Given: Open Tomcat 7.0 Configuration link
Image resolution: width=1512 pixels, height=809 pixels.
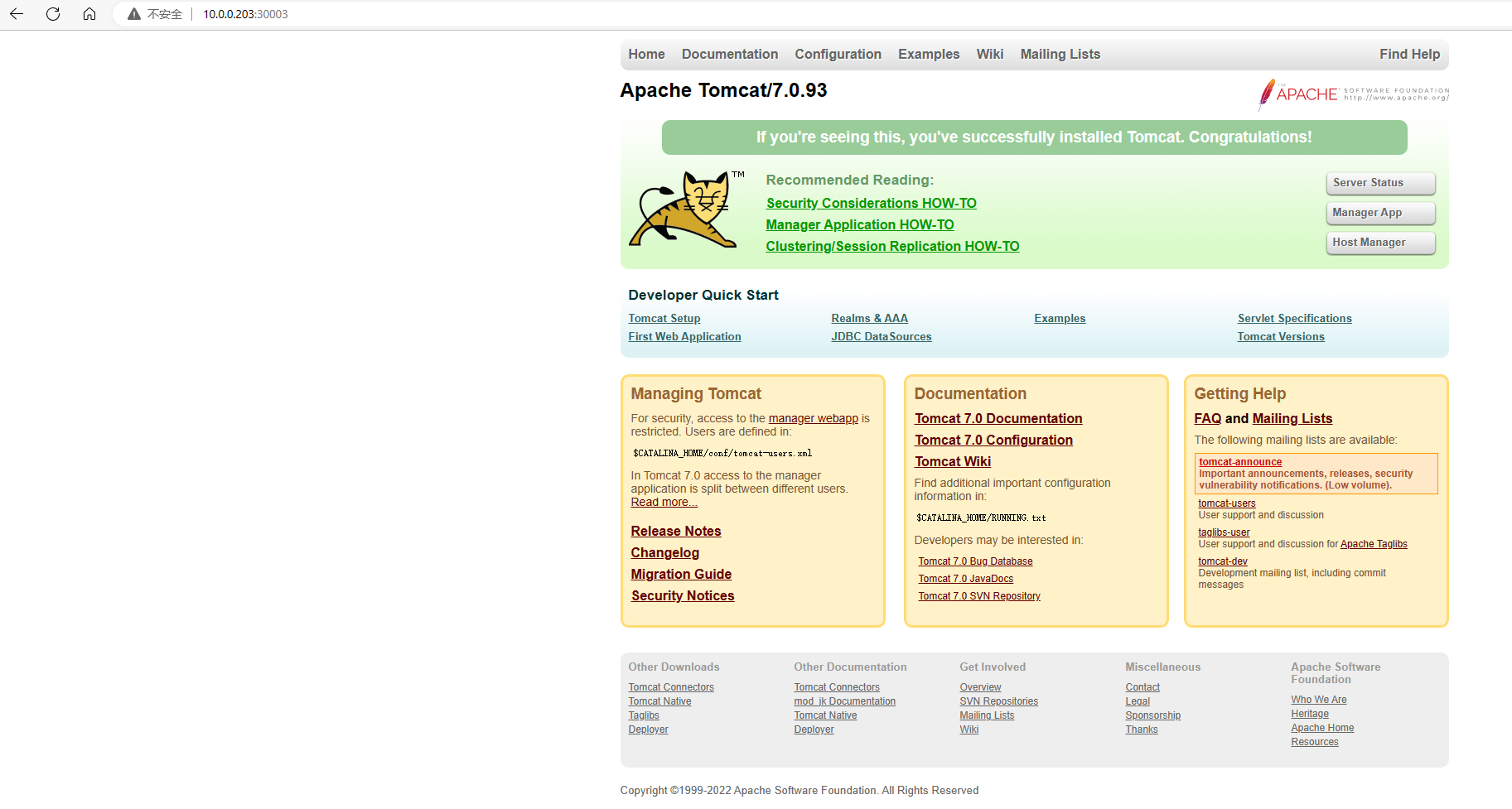Looking at the screenshot, I should click(993, 441).
